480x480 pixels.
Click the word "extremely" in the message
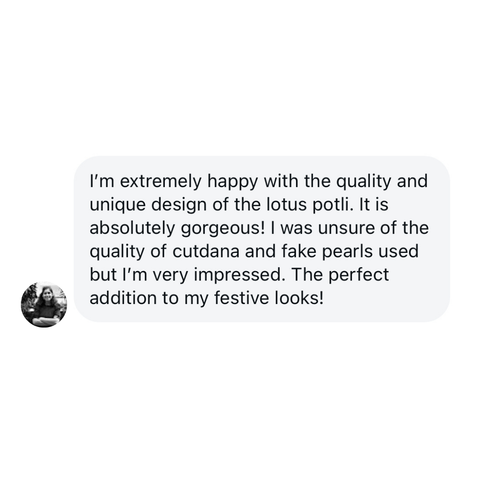pyautogui.click(x=161, y=182)
